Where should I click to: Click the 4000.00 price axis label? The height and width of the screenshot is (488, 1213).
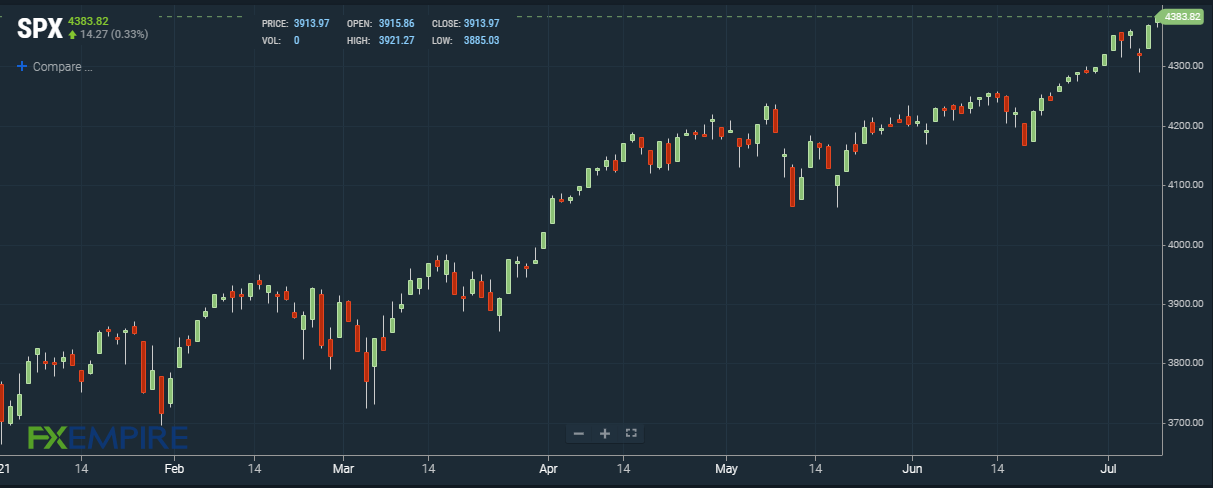[1182, 245]
